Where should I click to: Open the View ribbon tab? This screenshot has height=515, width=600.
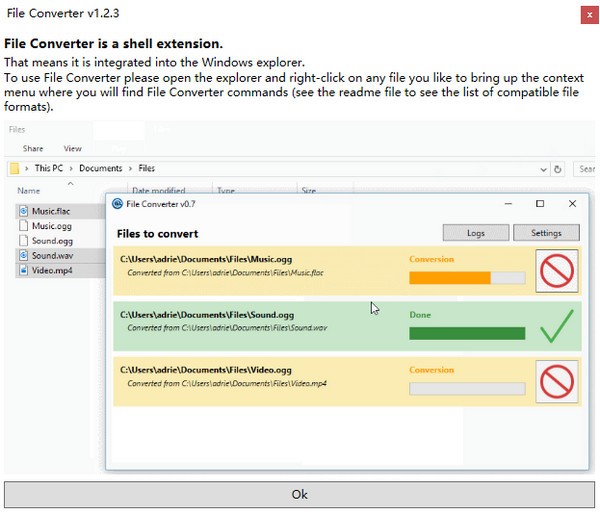(x=72, y=148)
